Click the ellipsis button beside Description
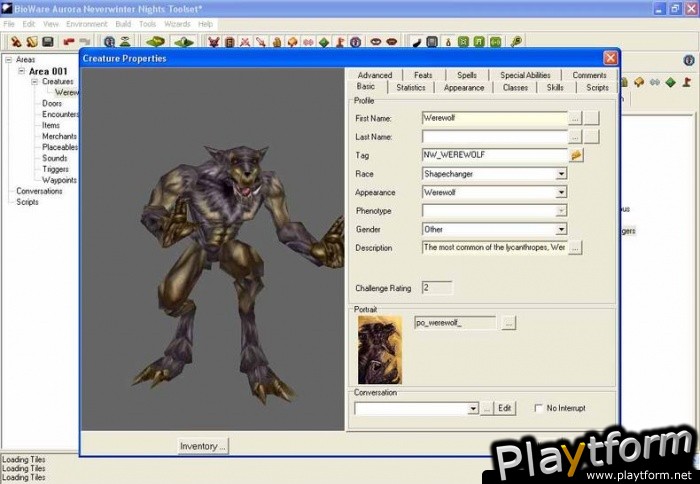Image resolution: width=700 pixels, height=484 pixels. point(575,247)
